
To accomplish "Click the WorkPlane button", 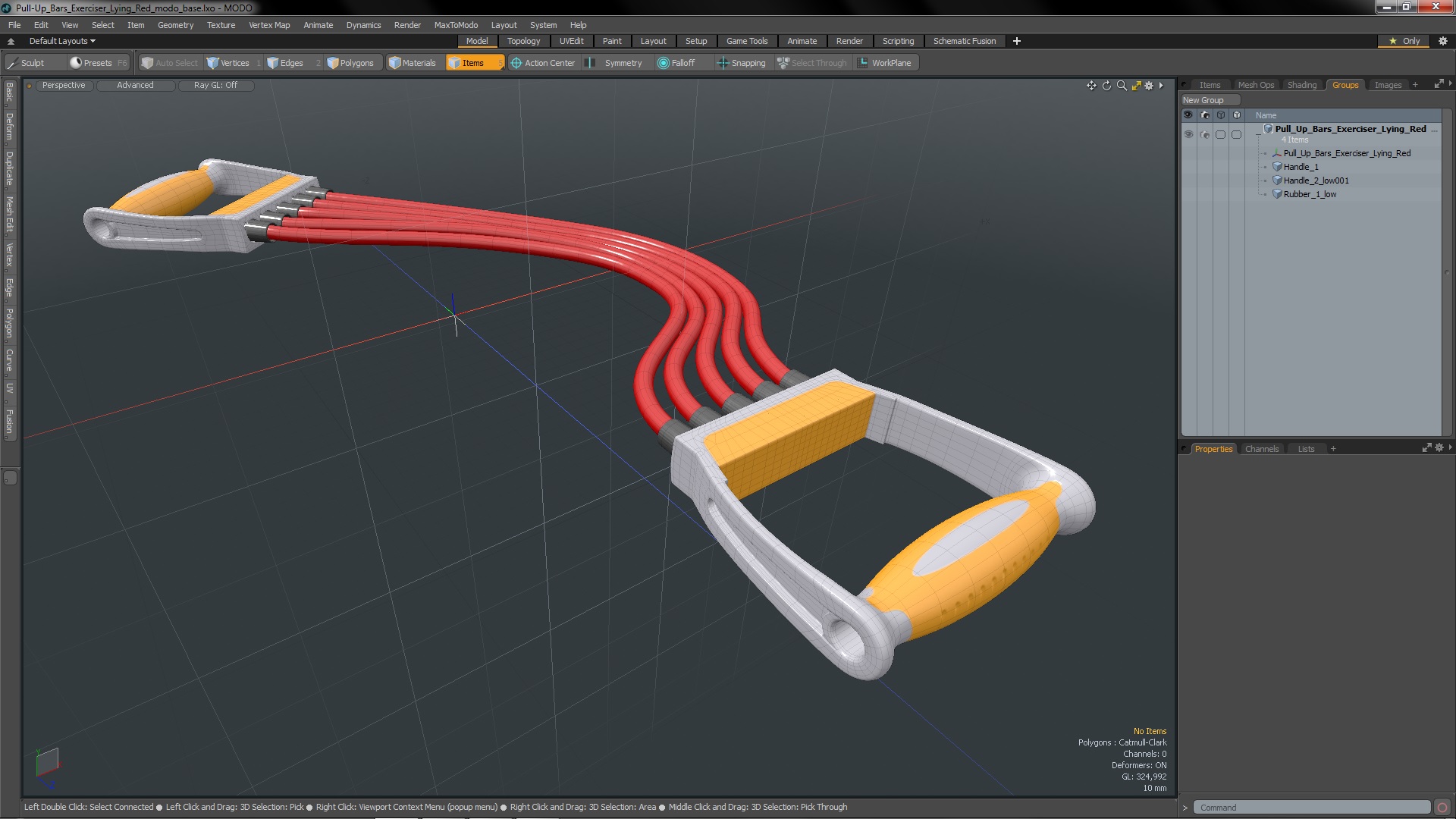I will [884, 63].
